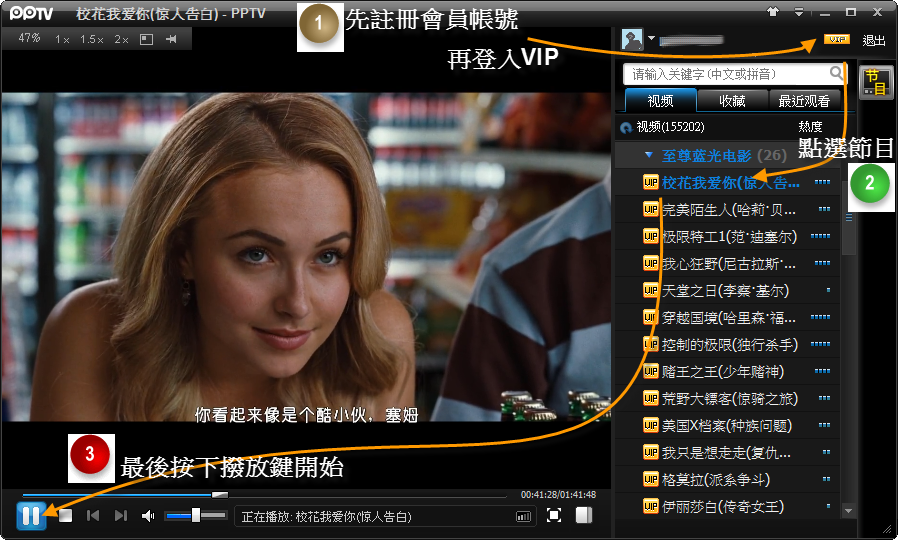Pause the video with the blue pause button

tap(31, 515)
